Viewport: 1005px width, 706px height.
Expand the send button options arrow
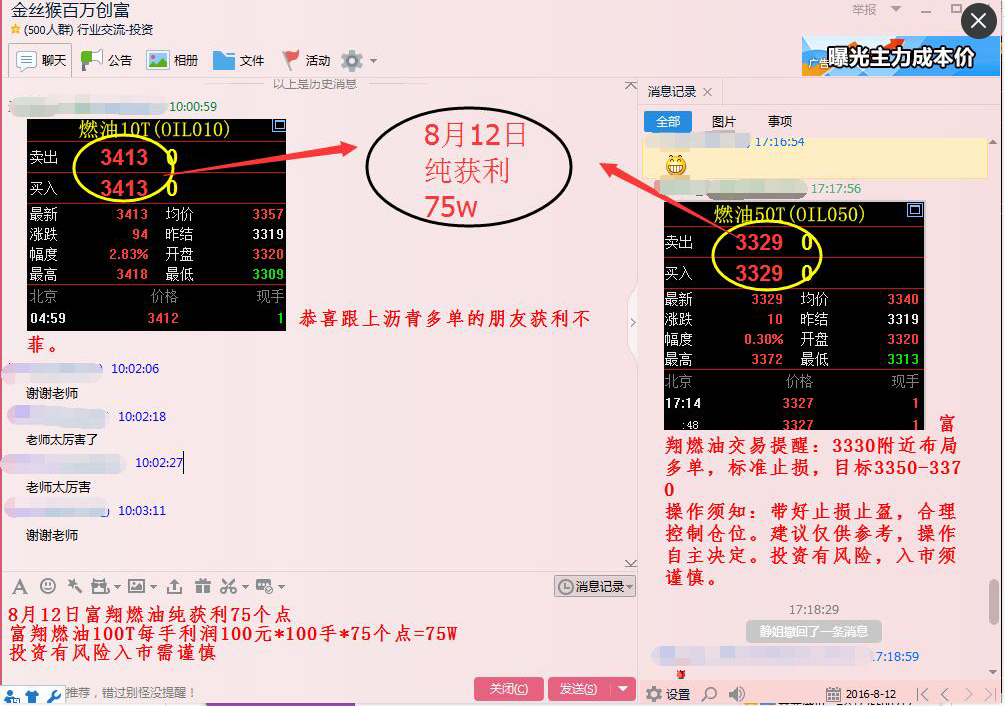622,689
